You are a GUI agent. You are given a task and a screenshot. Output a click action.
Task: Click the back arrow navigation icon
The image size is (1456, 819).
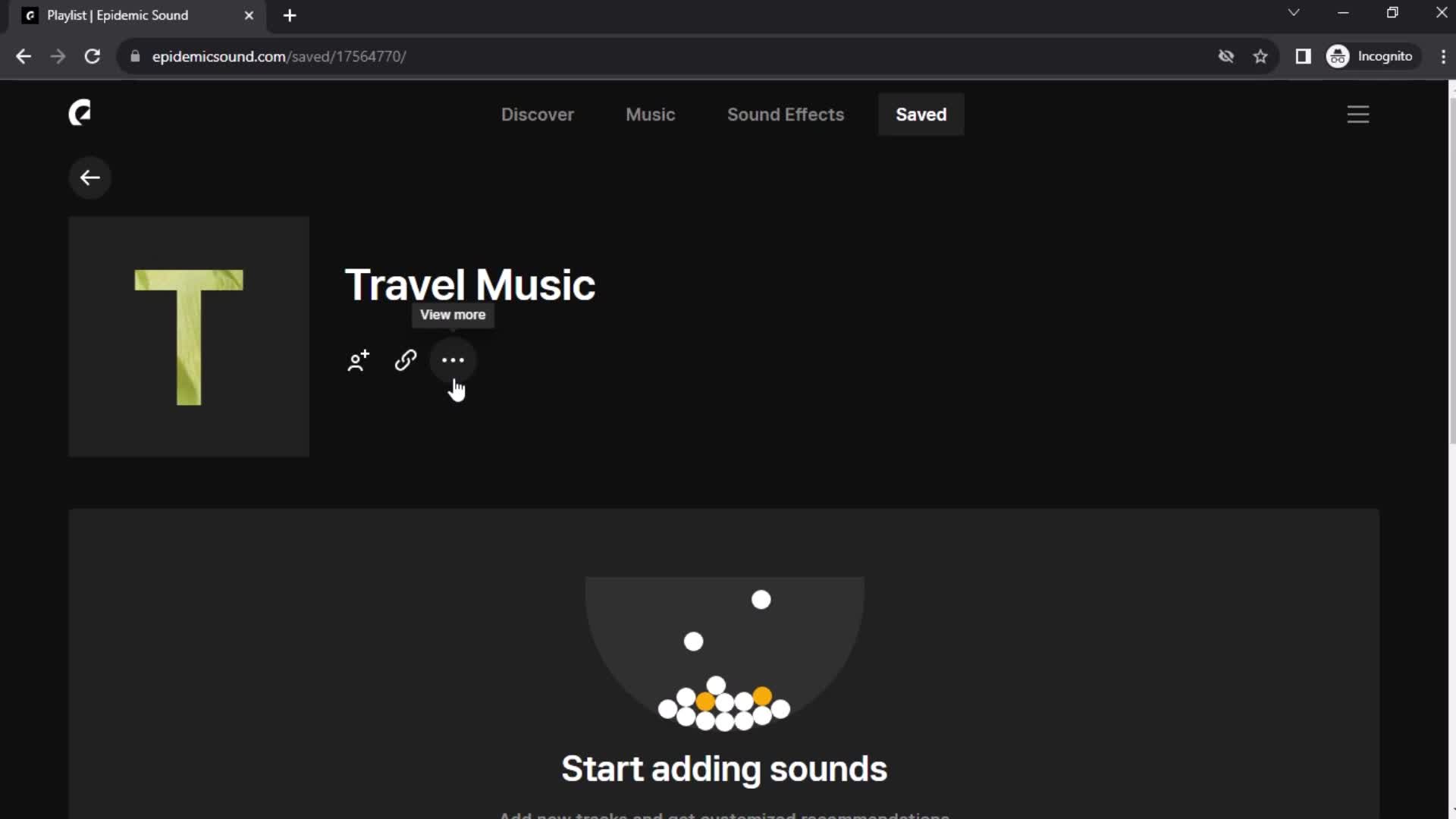90,178
